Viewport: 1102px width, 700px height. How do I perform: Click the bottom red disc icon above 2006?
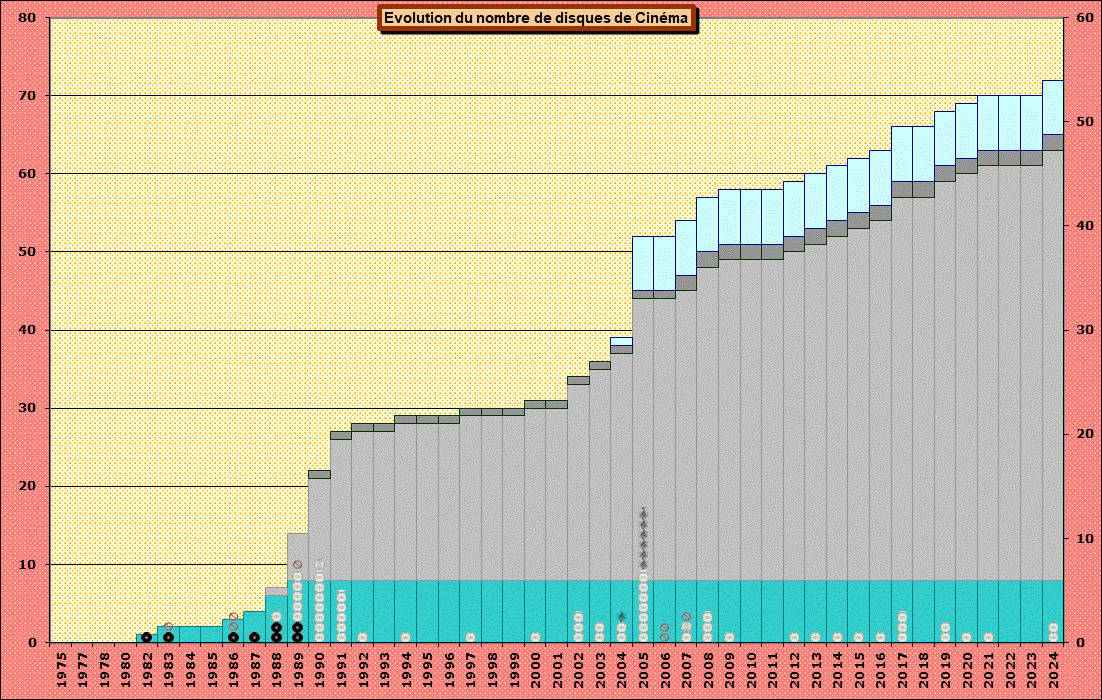coord(665,637)
